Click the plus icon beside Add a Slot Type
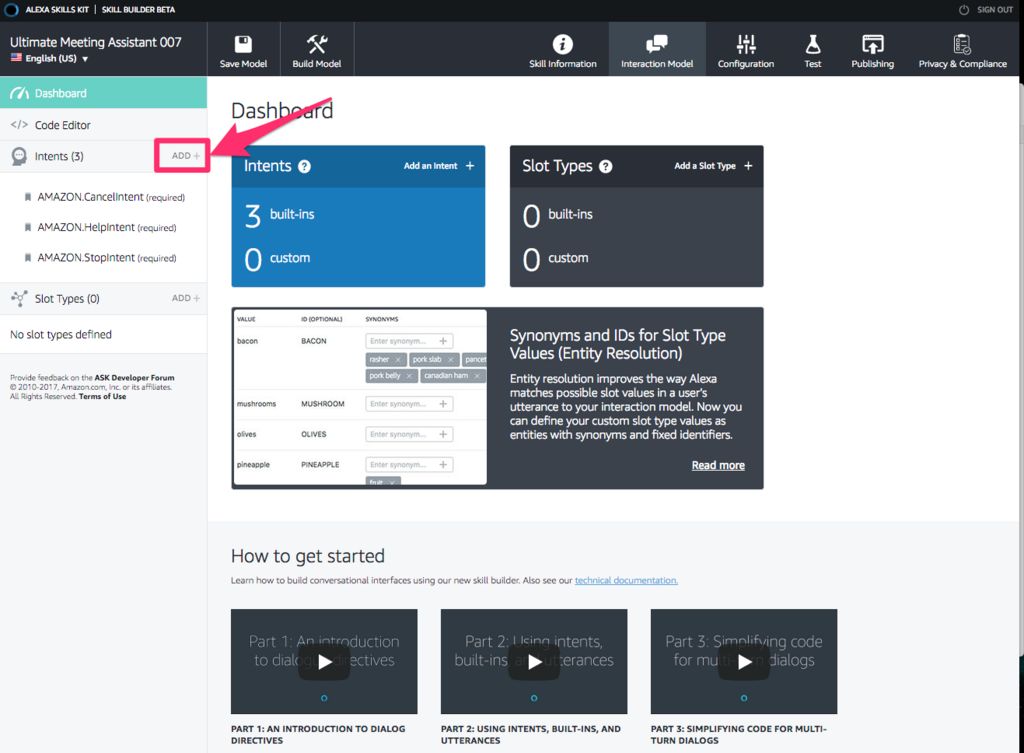This screenshot has height=753, width=1024. pyautogui.click(x=748, y=166)
